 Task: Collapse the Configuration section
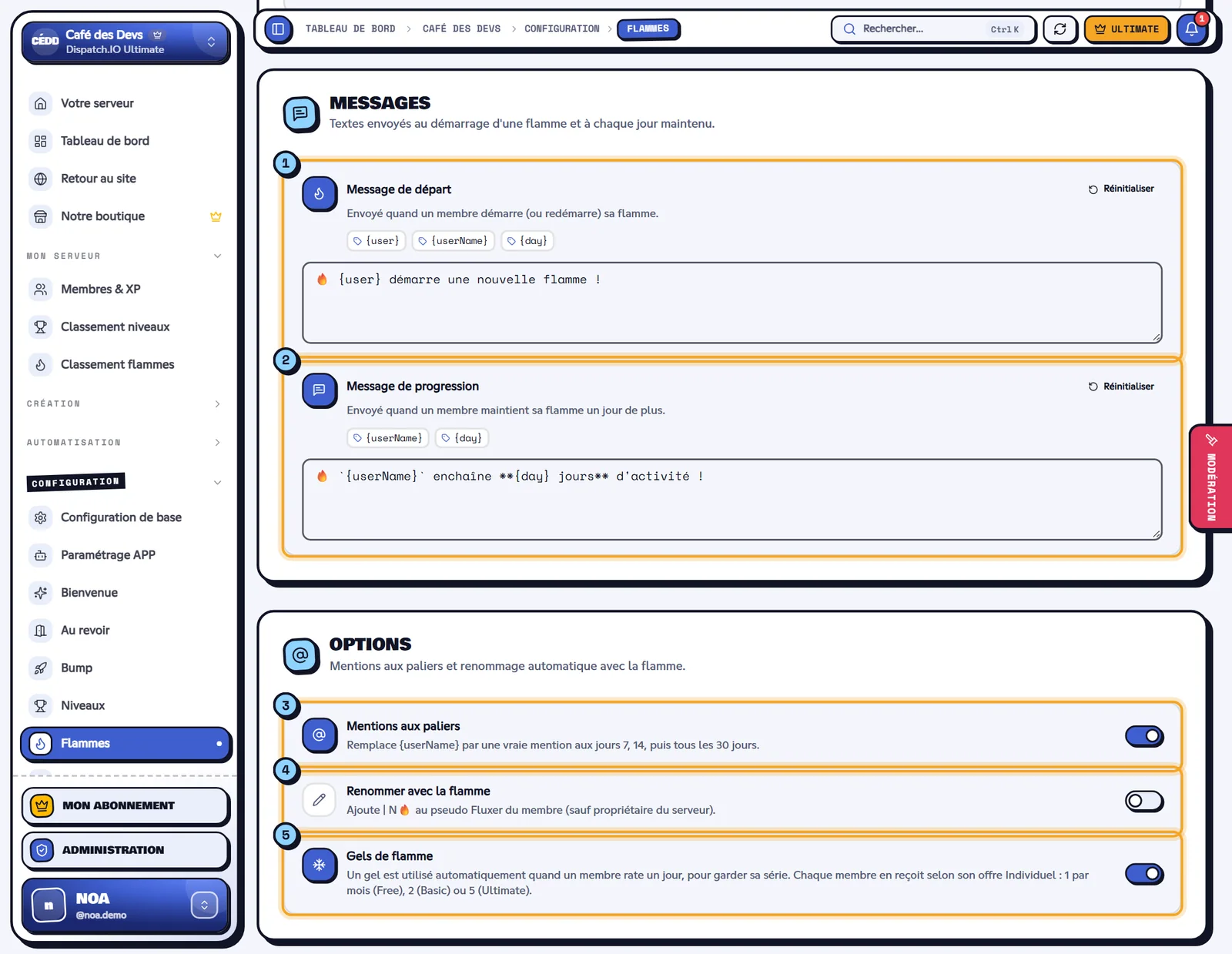pyautogui.click(x=125, y=483)
